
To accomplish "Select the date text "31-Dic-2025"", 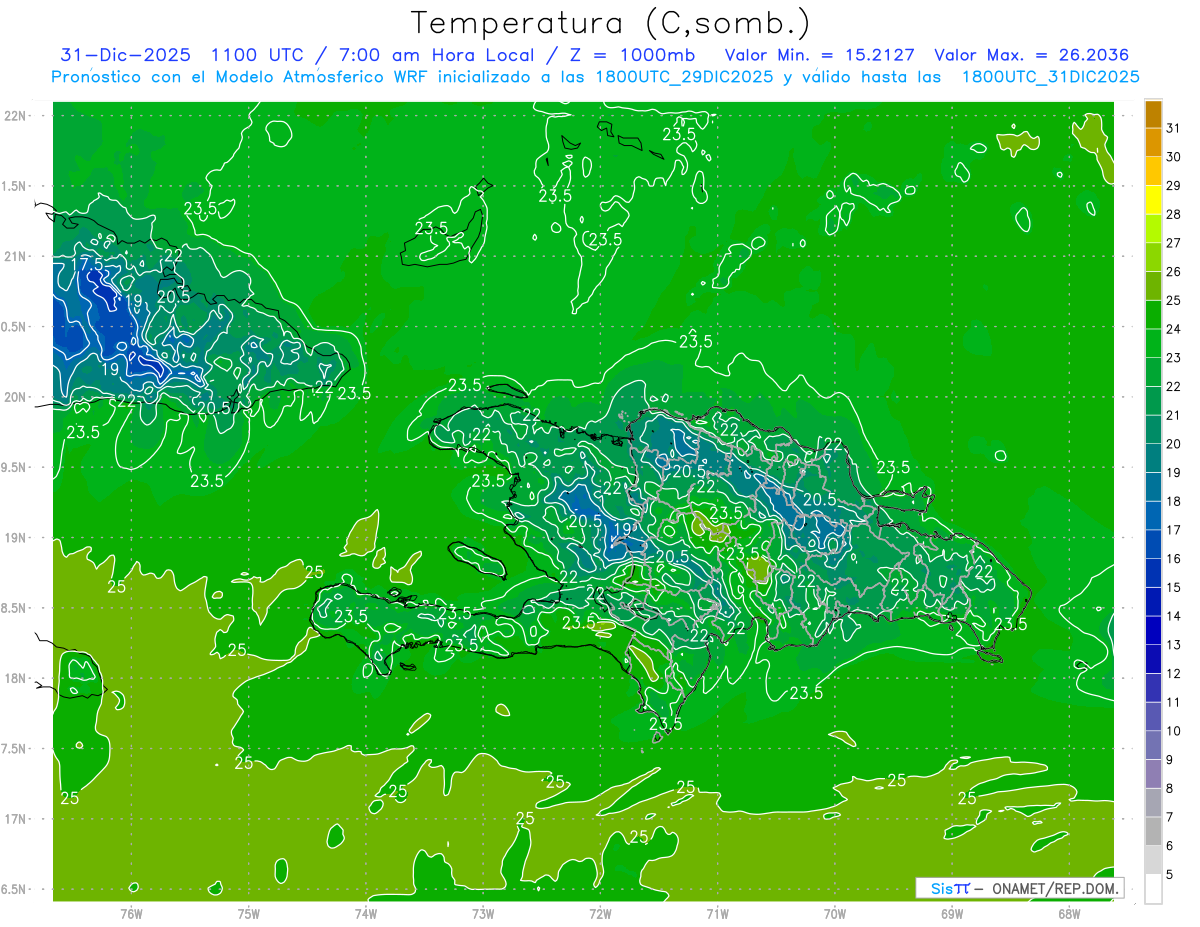I will point(126,55).
